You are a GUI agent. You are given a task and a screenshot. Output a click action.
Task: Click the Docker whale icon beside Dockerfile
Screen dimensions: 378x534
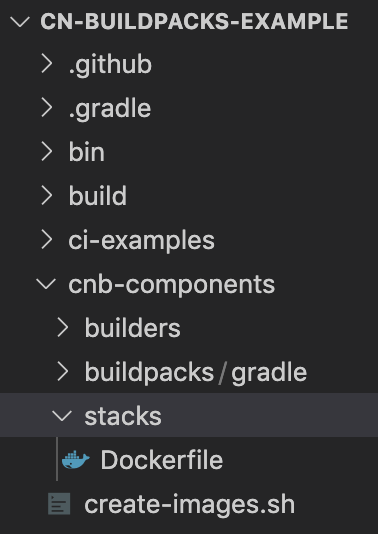click(x=76, y=460)
